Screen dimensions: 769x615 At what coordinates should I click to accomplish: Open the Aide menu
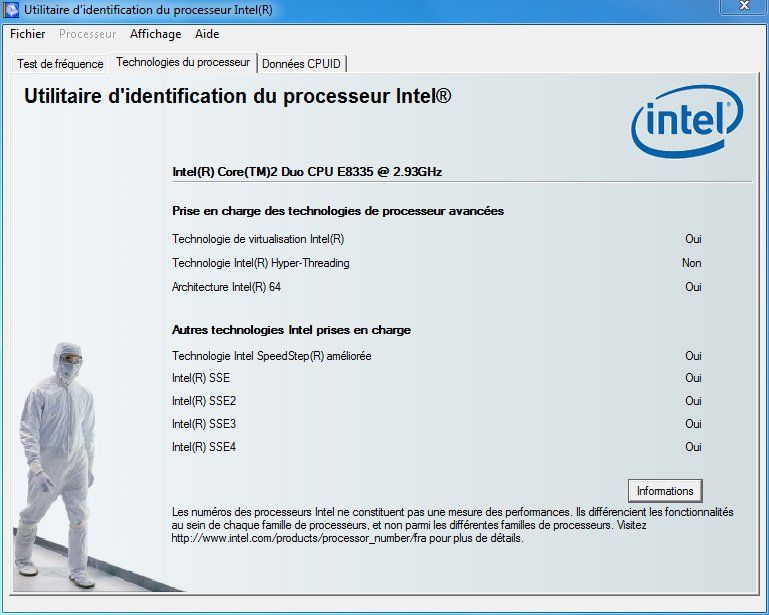click(207, 34)
